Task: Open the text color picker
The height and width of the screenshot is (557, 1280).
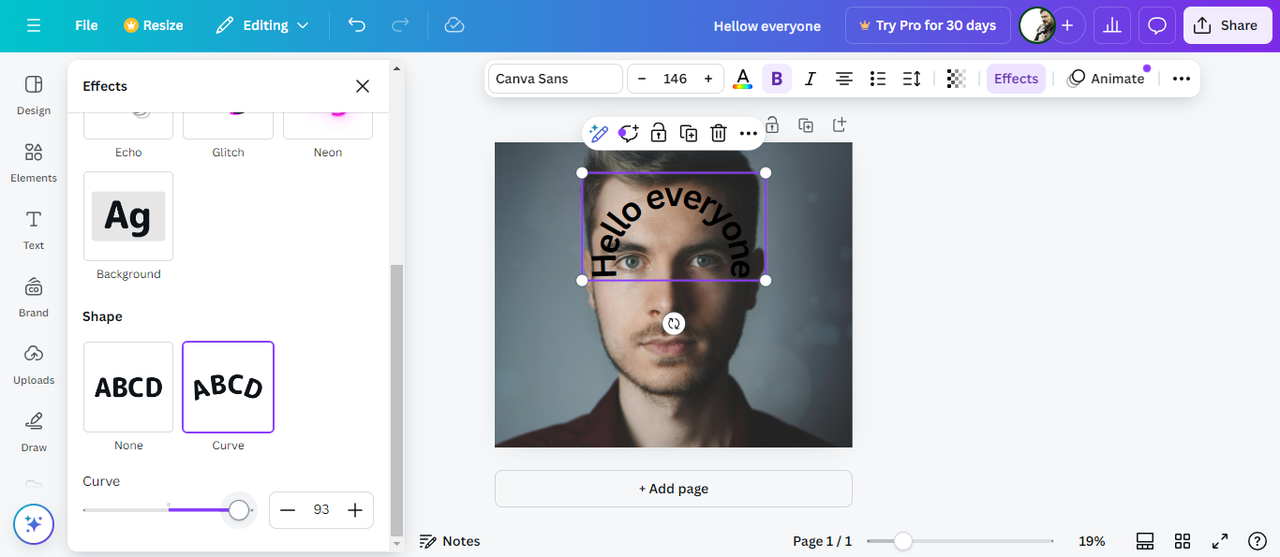Action: coord(742,79)
